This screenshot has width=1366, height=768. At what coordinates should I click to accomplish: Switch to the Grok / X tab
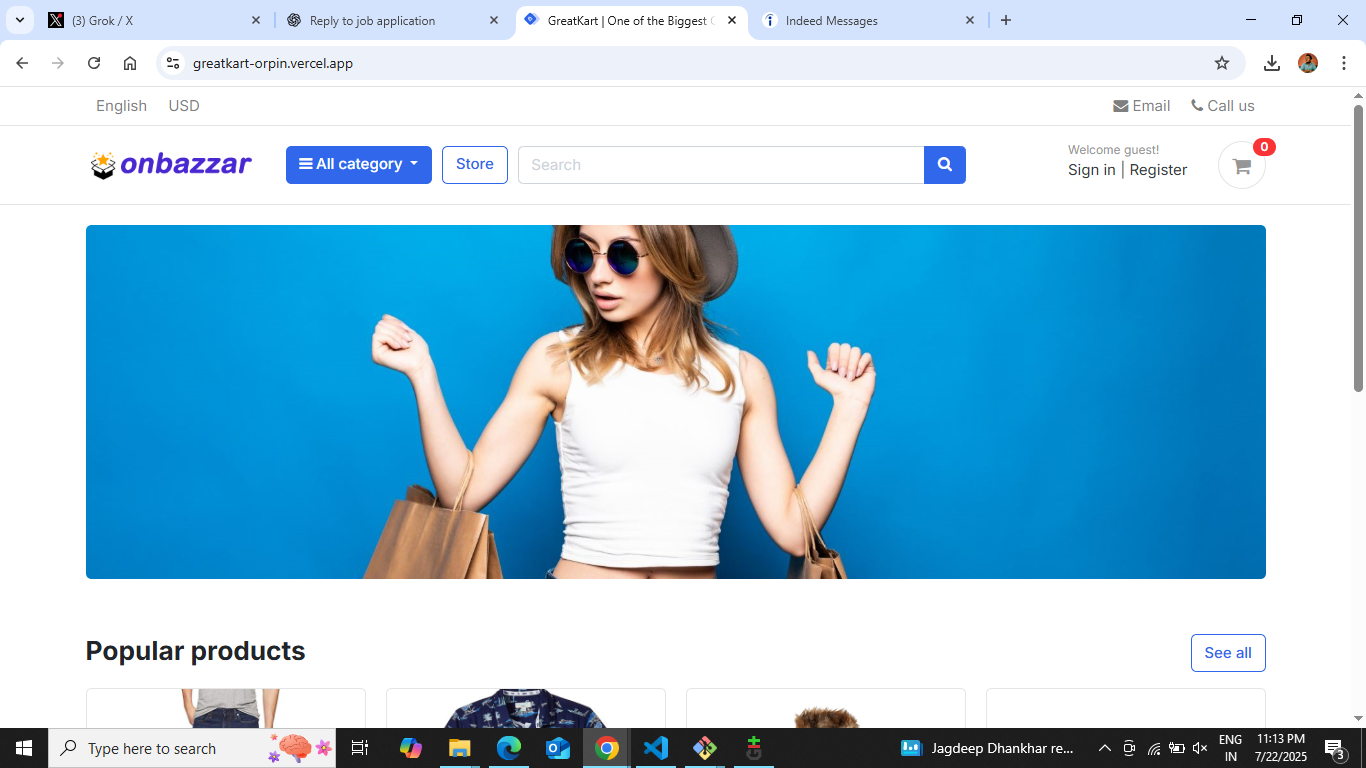[x=156, y=20]
